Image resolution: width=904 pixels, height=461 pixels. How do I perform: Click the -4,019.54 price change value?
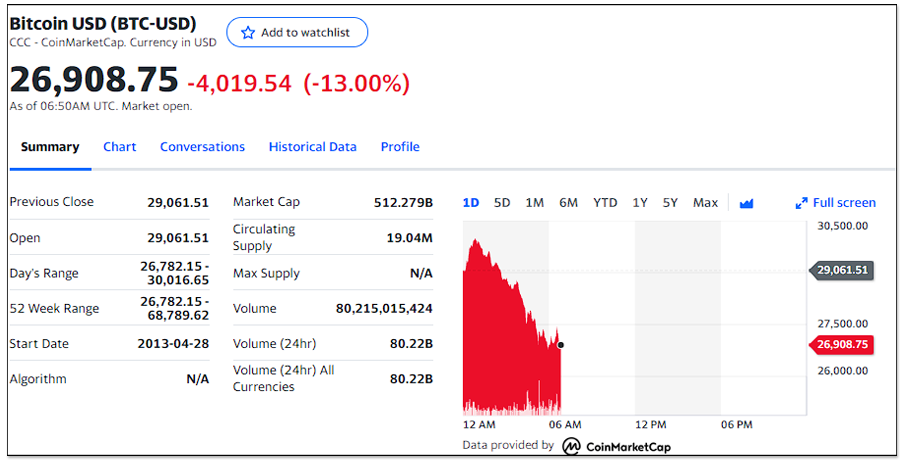pyautogui.click(x=239, y=84)
